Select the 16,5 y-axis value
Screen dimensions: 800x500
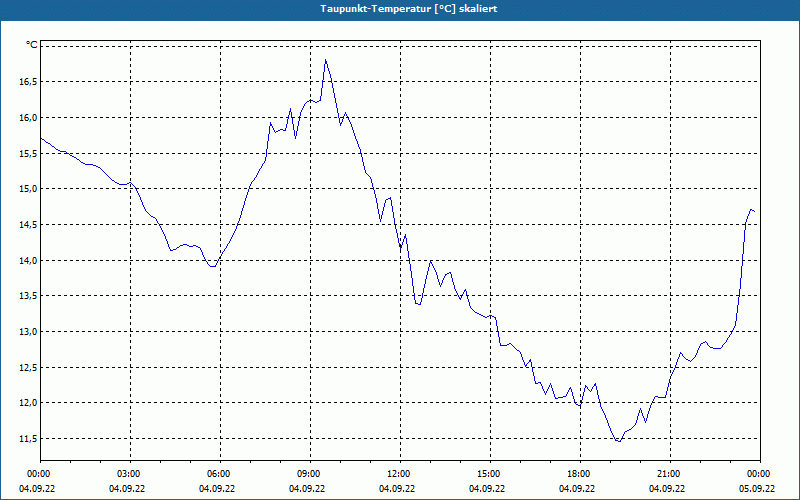coord(29,82)
